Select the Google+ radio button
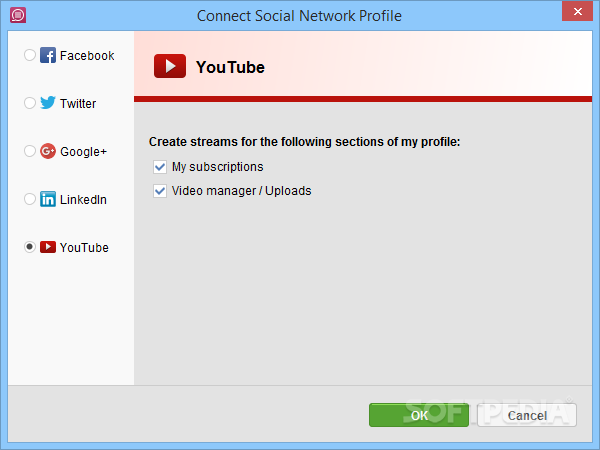This screenshot has width=600, height=450. point(30,151)
